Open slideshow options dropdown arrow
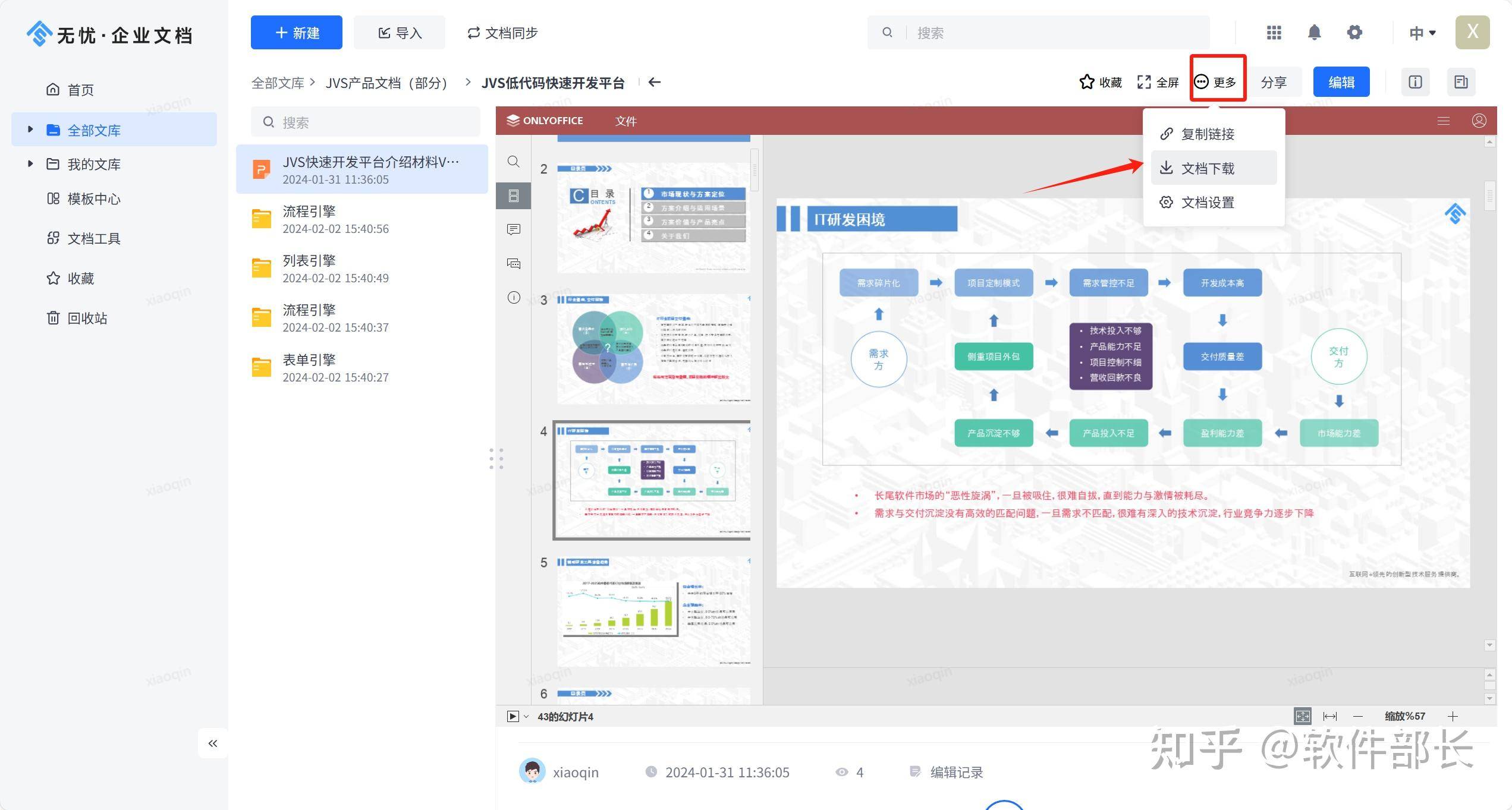The height and width of the screenshot is (810, 1512). pos(526,717)
